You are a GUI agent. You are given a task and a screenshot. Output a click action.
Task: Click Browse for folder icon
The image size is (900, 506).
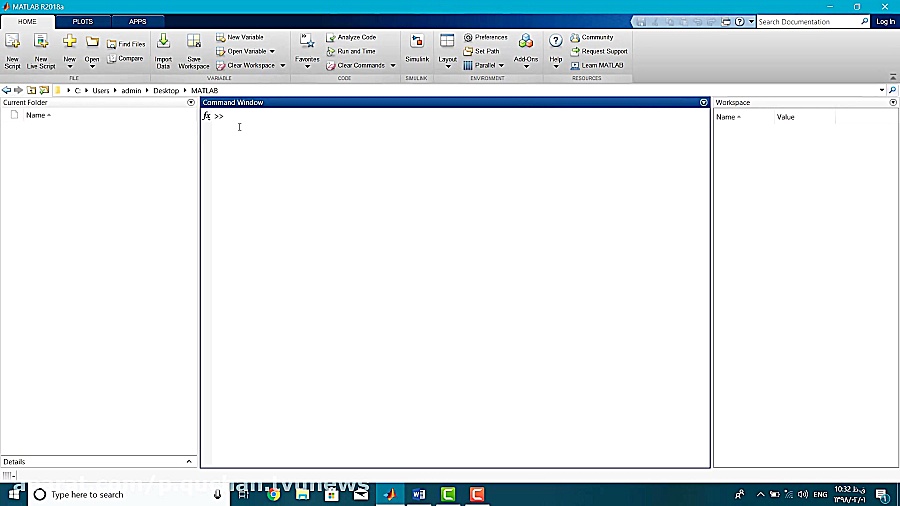(x=44, y=90)
